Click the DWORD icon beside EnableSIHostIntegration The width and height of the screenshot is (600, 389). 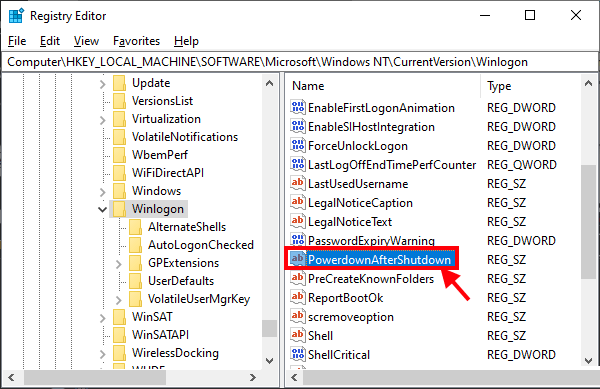tap(298, 127)
